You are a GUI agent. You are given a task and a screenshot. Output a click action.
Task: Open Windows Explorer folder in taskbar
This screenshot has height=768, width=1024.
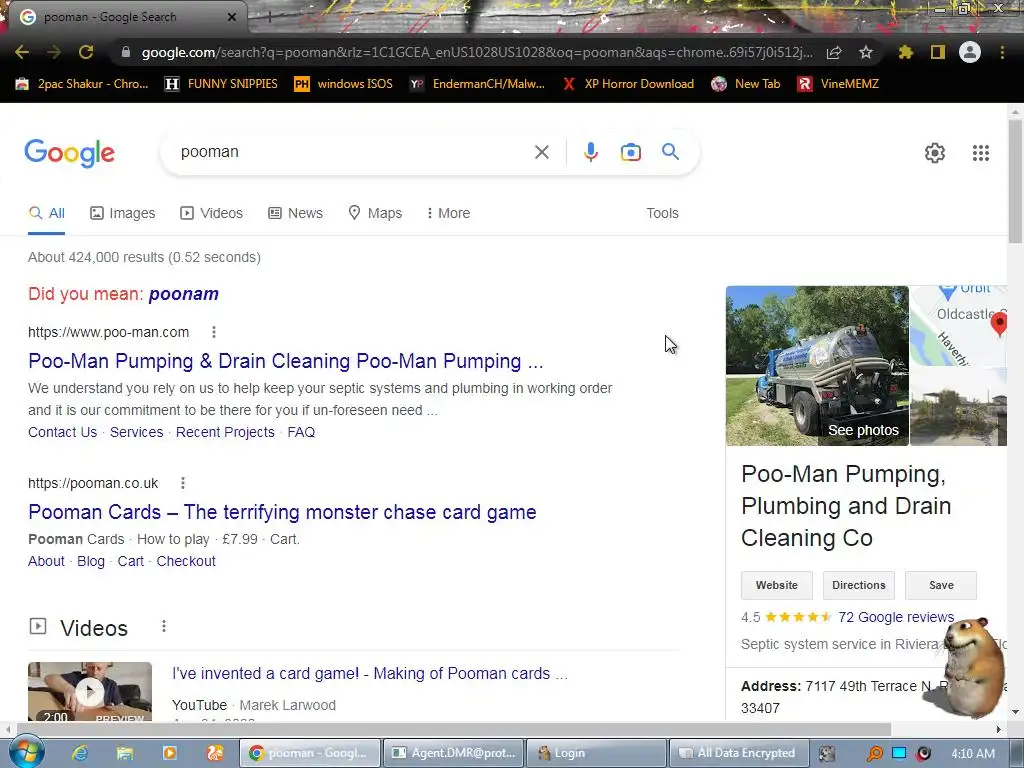(x=124, y=753)
